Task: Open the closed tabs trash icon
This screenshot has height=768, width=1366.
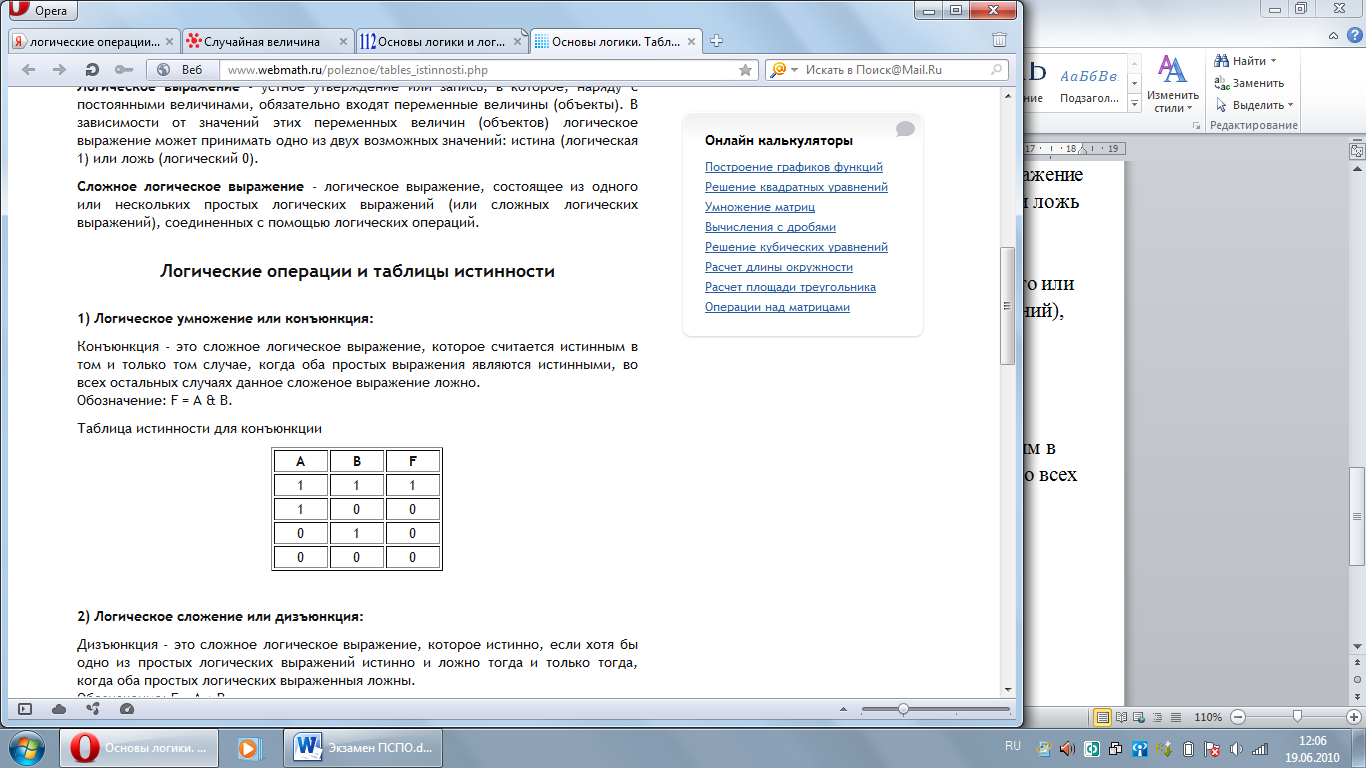Action: [x=999, y=41]
